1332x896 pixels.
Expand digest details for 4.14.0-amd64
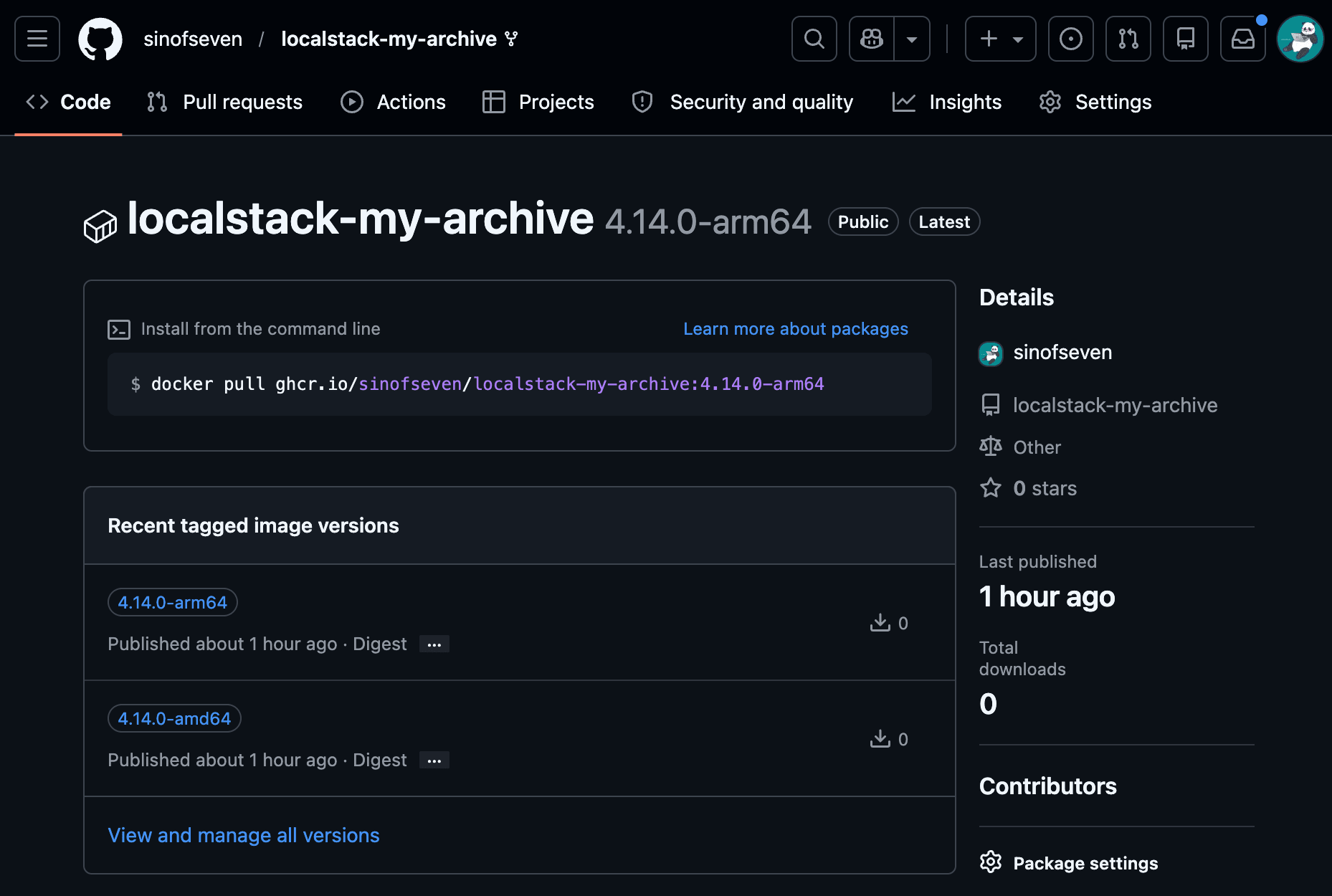coord(434,761)
